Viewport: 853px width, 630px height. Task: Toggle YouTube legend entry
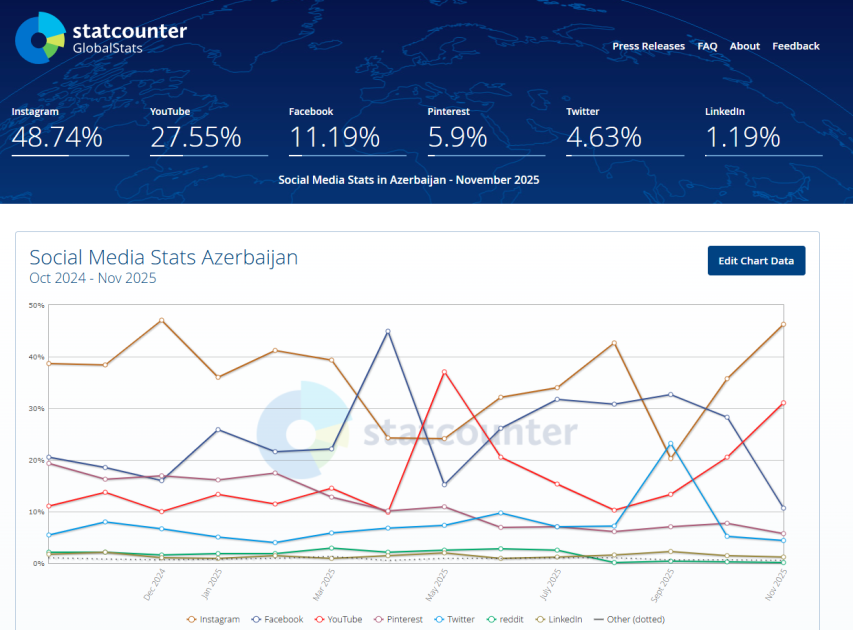tap(339, 619)
